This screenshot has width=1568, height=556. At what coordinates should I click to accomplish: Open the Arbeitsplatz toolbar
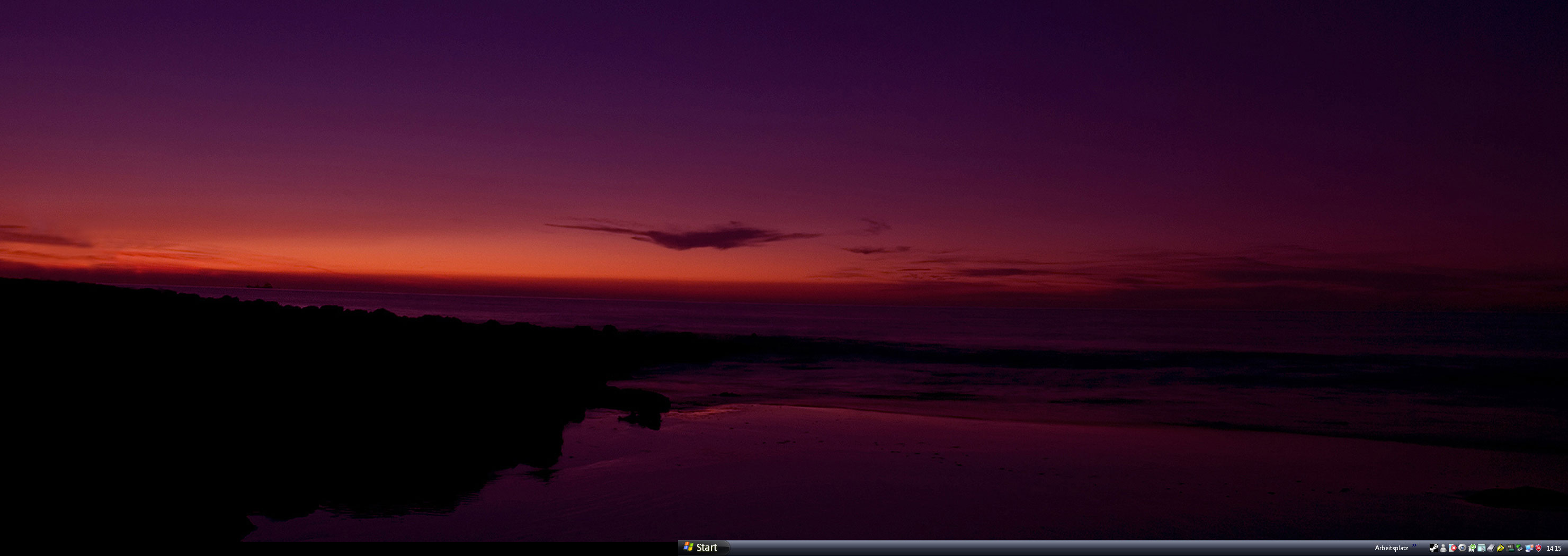pos(1391,548)
